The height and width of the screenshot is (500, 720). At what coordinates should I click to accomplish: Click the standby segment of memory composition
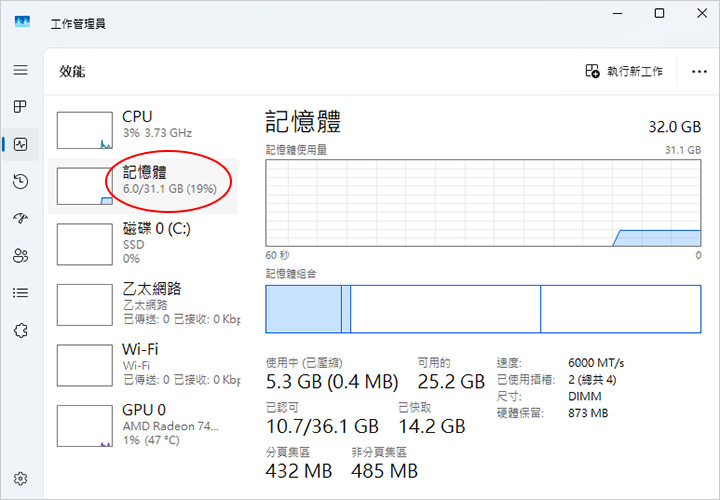point(445,309)
